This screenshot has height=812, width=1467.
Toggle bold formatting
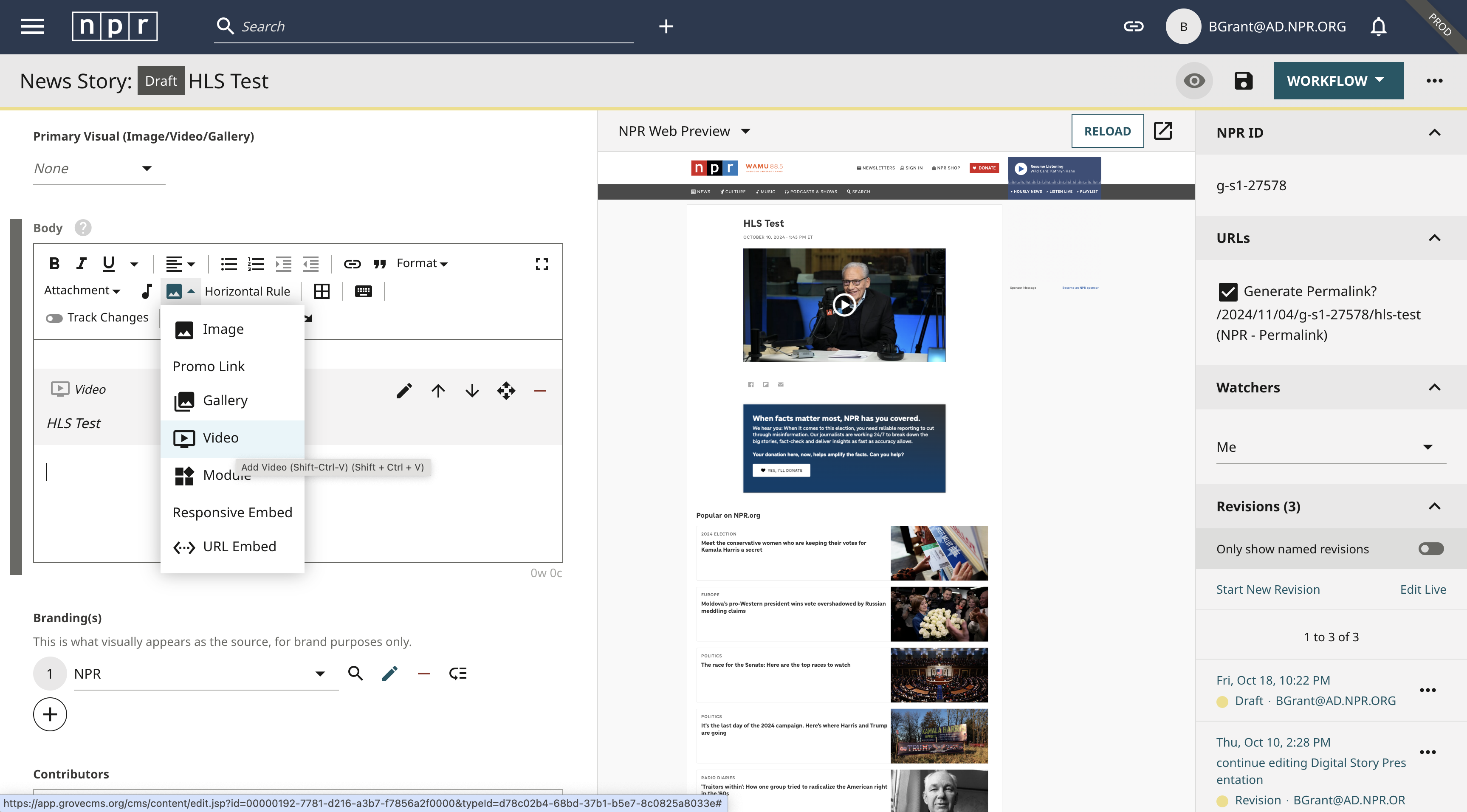click(54, 264)
